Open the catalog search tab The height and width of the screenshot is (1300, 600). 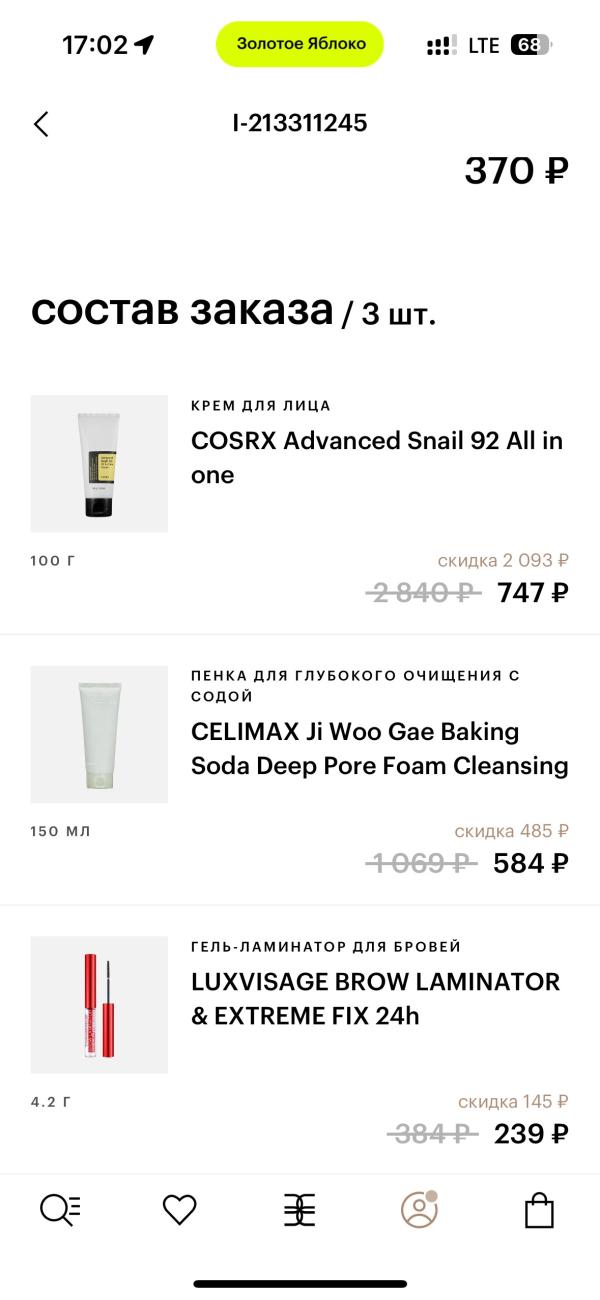point(59,1210)
